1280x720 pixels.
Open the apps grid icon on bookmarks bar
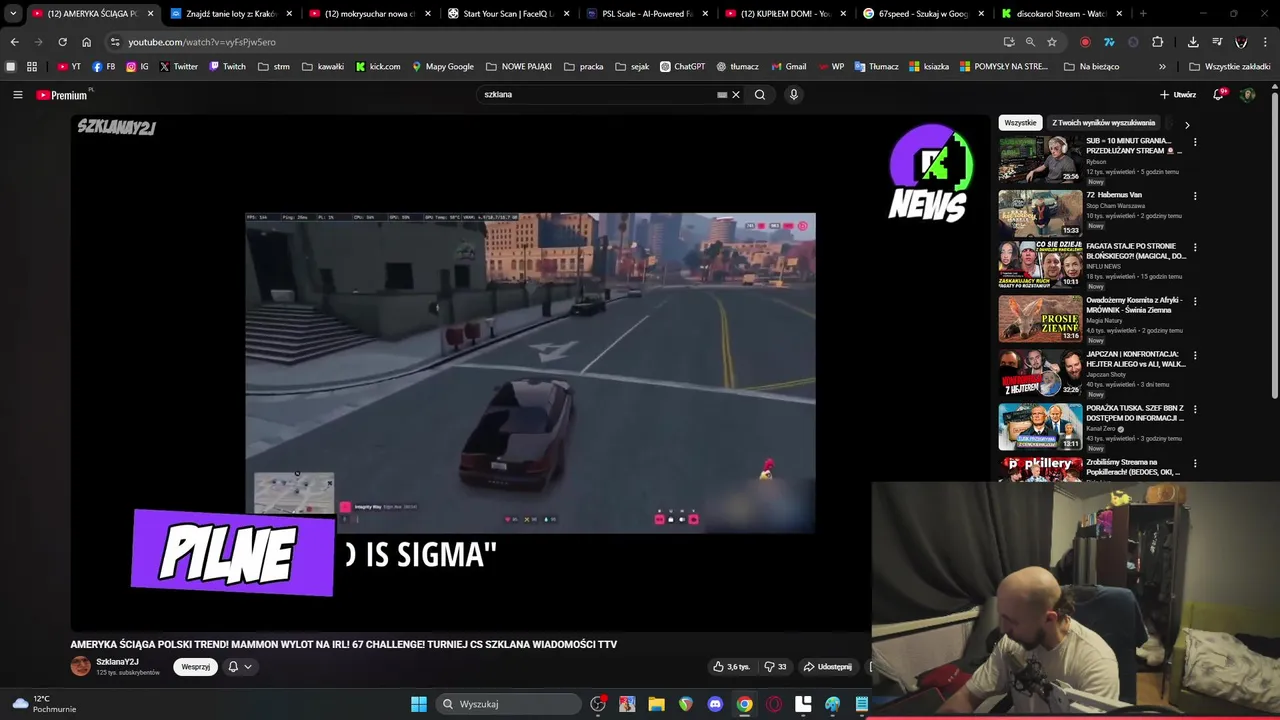coord(32,67)
